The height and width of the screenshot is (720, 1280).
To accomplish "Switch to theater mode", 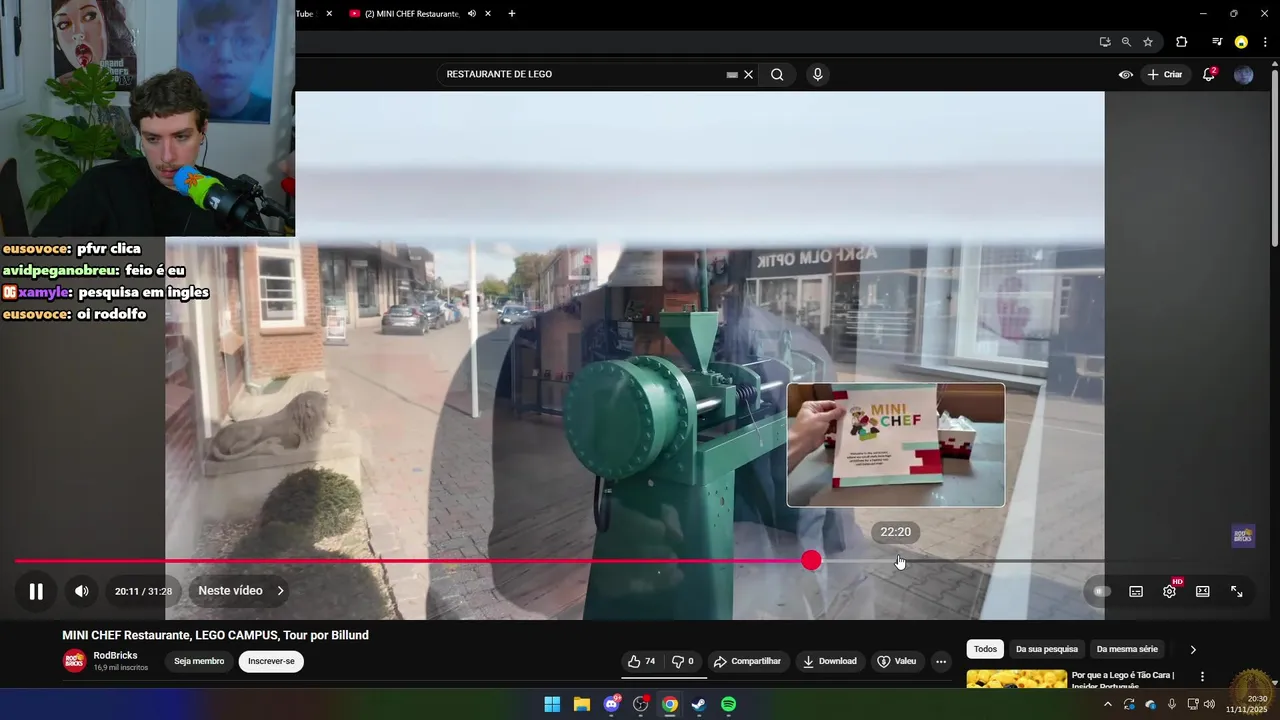I will pyautogui.click(x=1203, y=591).
